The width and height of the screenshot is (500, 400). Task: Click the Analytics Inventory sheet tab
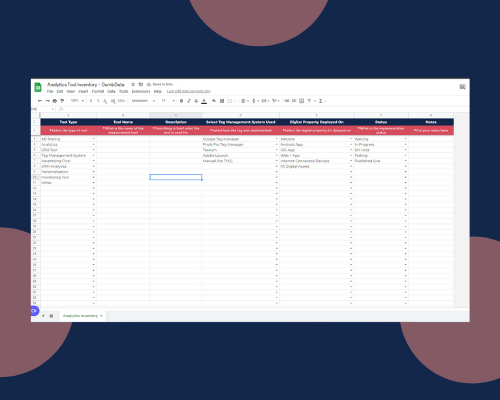coord(82,316)
